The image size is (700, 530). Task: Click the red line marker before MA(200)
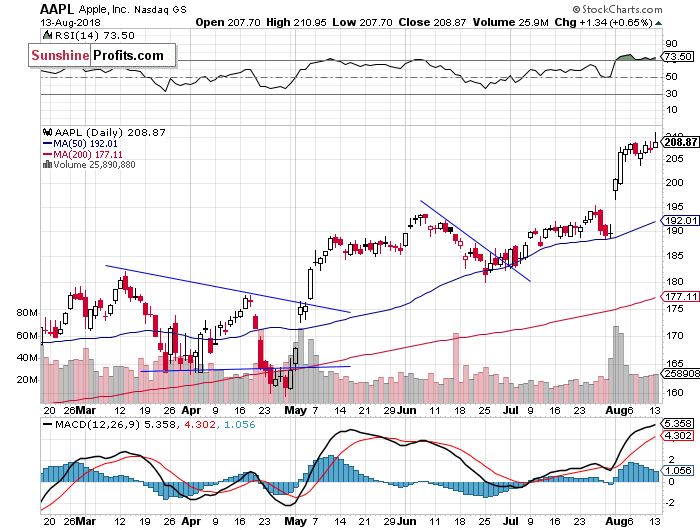[x=47, y=154]
